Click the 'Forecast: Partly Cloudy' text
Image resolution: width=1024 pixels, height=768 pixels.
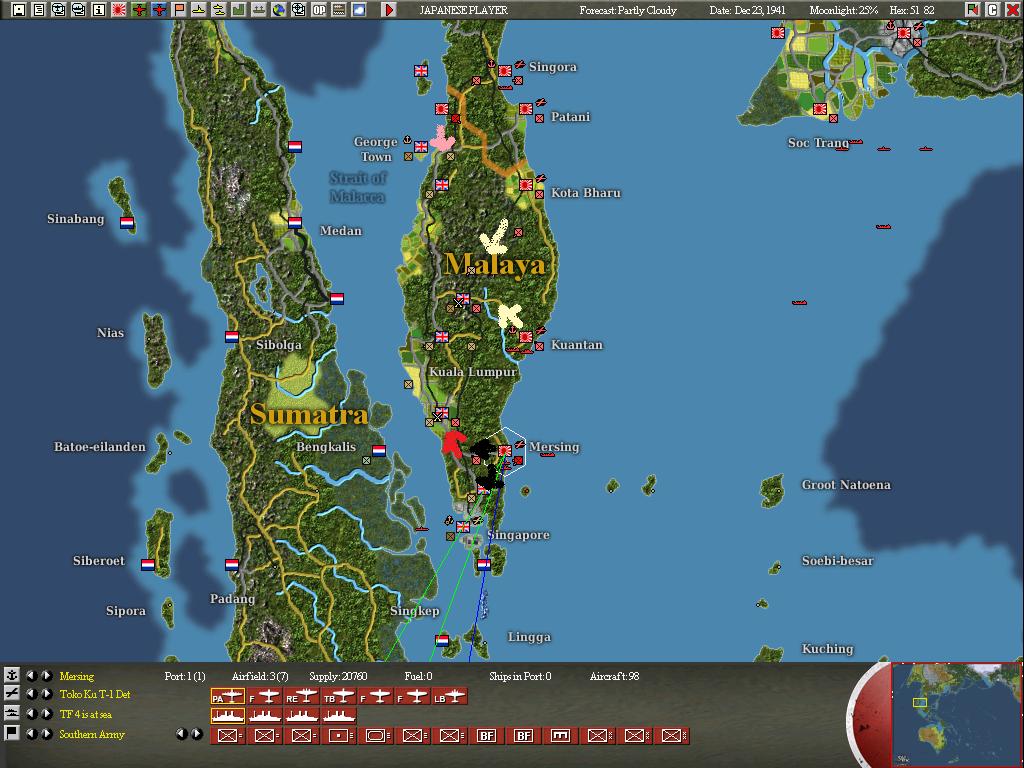pyautogui.click(x=628, y=10)
